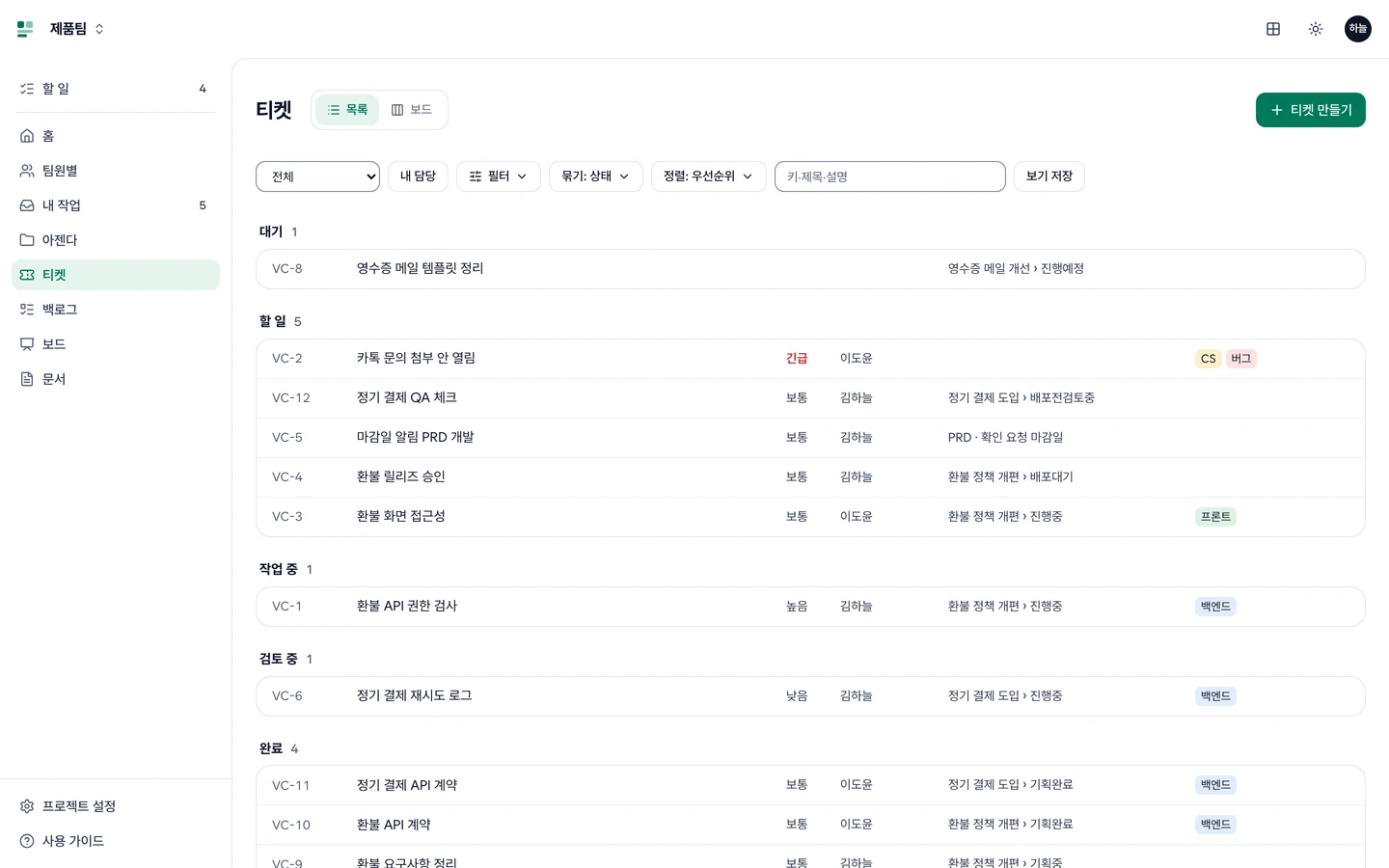Open the 묶기: 상태 grouping dropdown
1389x868 pixels.
[x=596, y=176]
